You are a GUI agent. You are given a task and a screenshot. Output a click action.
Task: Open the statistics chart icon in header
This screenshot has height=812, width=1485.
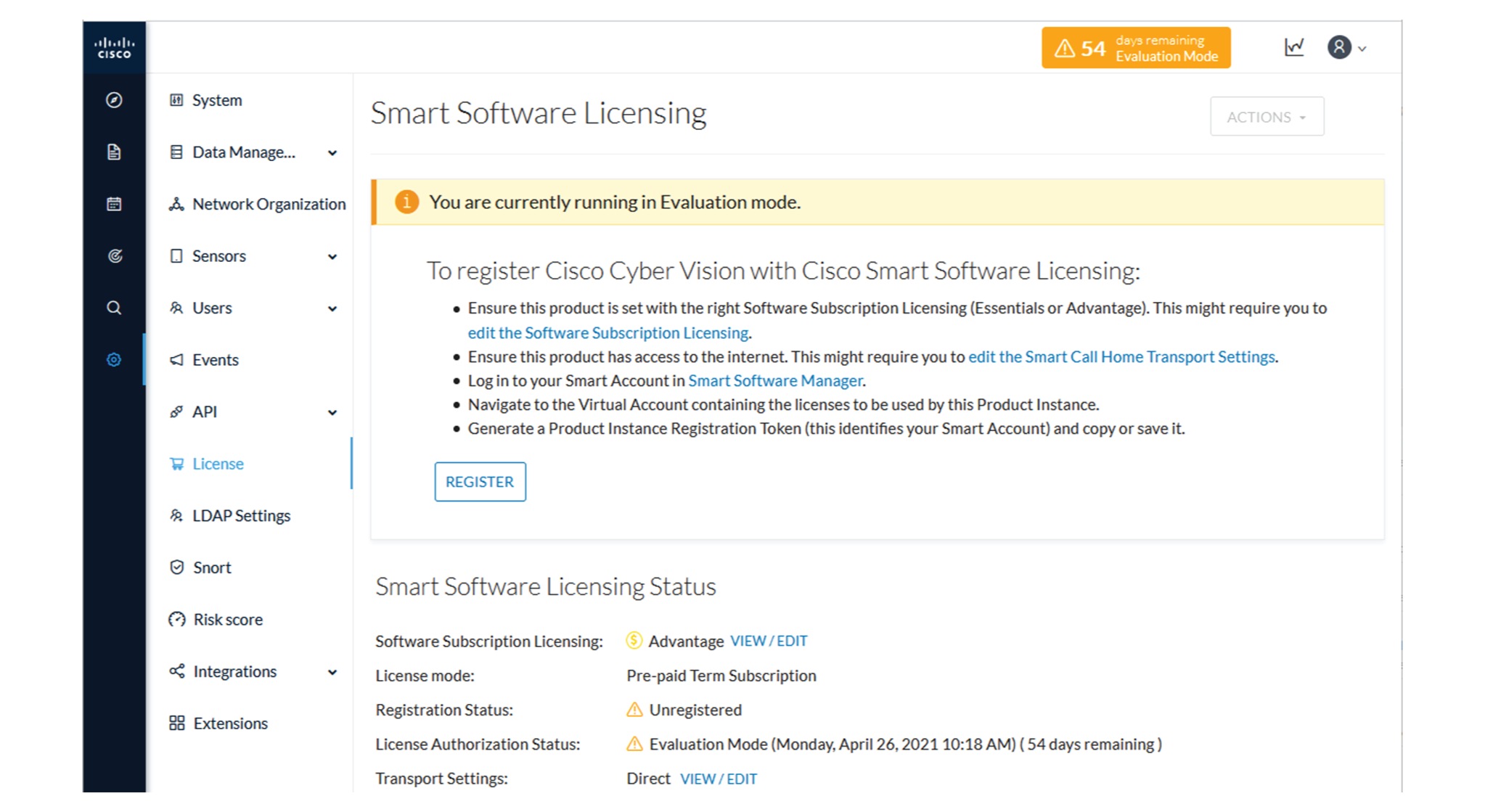(x=1294, y=46)
